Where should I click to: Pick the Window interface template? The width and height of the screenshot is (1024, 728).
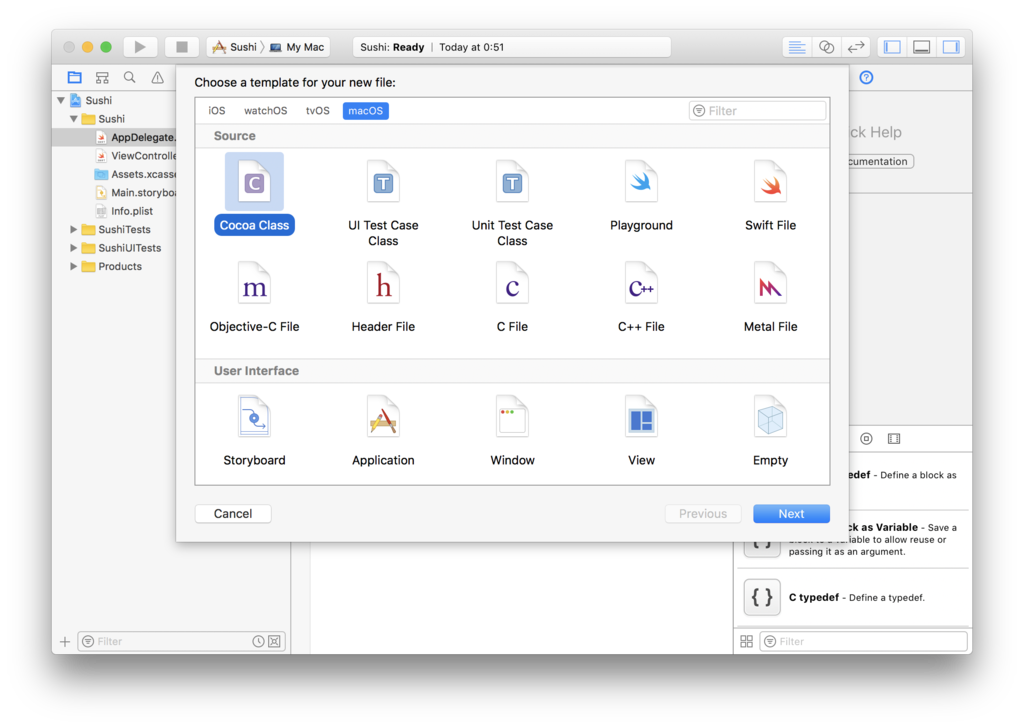[x=512, y=431]
